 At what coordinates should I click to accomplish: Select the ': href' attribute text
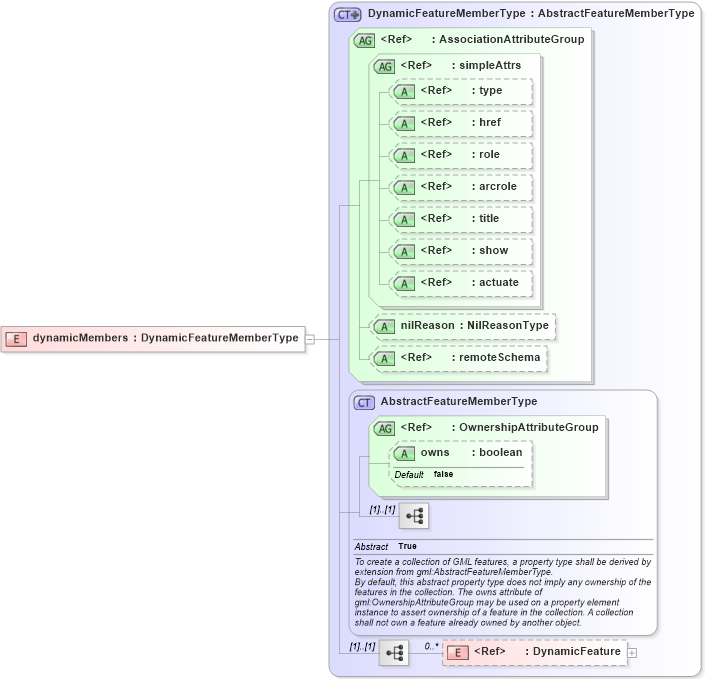[486, 122]
